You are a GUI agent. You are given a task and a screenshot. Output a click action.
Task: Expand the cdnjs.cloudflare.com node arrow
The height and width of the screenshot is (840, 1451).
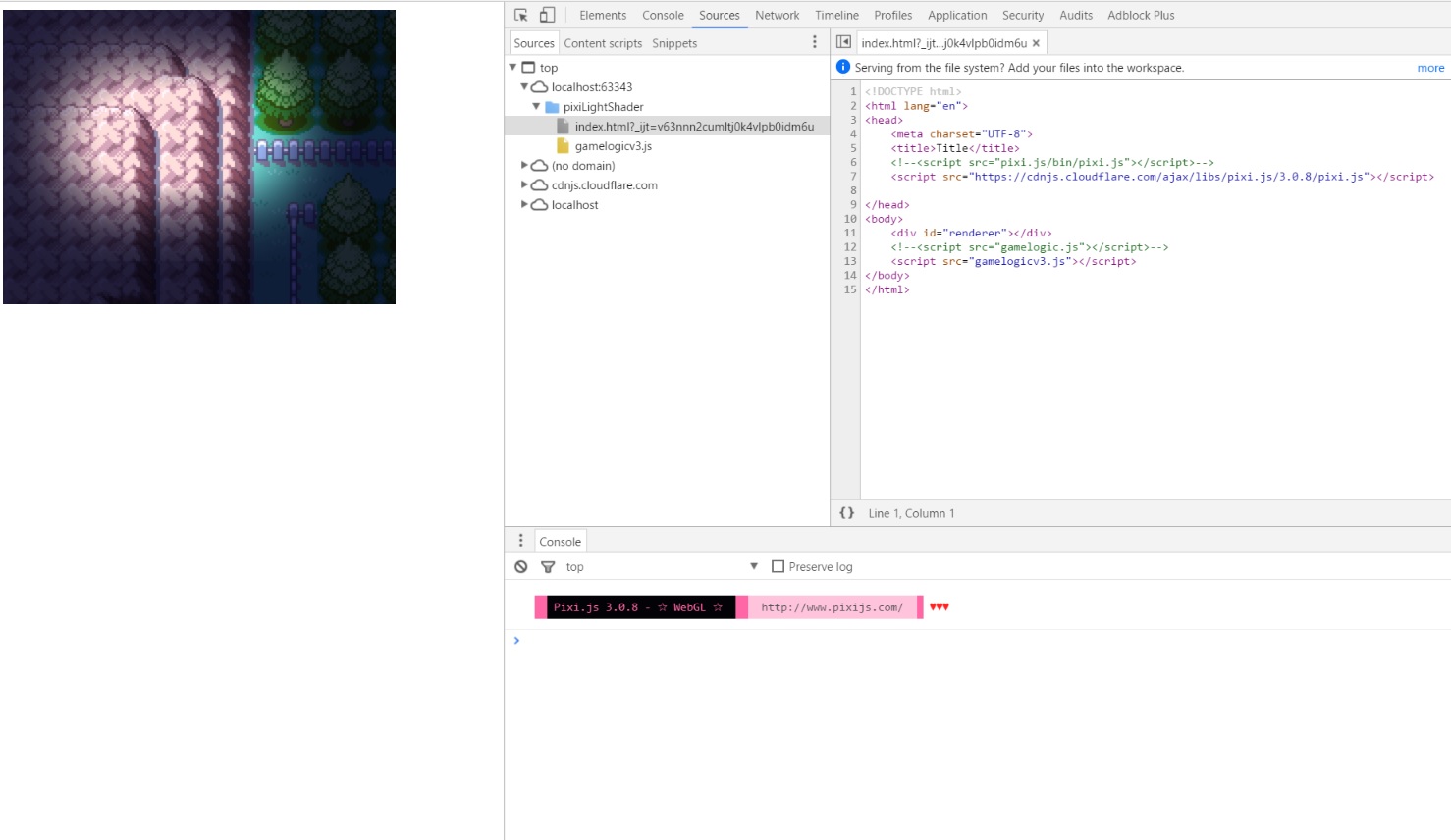tap(524, 185)
